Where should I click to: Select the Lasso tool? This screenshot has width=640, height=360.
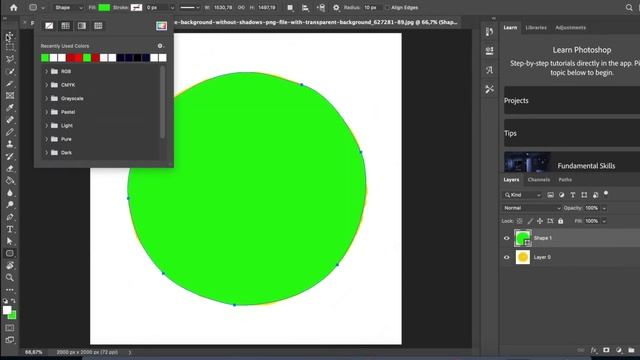(x=9, y=59)
